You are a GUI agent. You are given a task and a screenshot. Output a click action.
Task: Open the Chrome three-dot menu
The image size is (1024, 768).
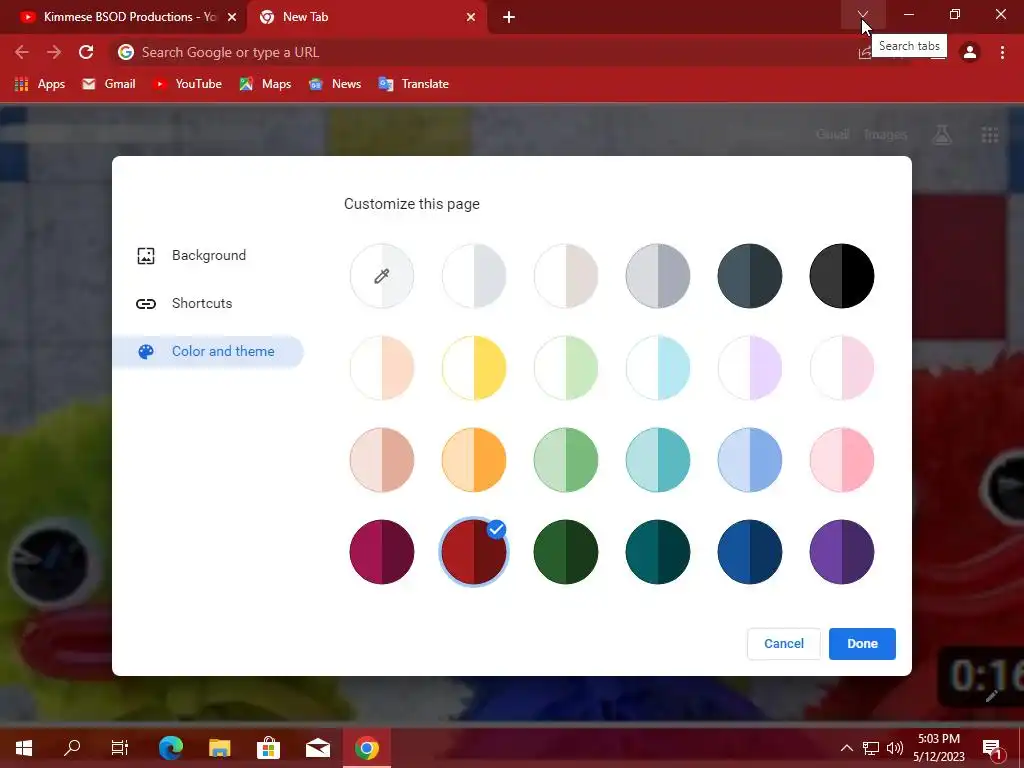(1002, 52)
